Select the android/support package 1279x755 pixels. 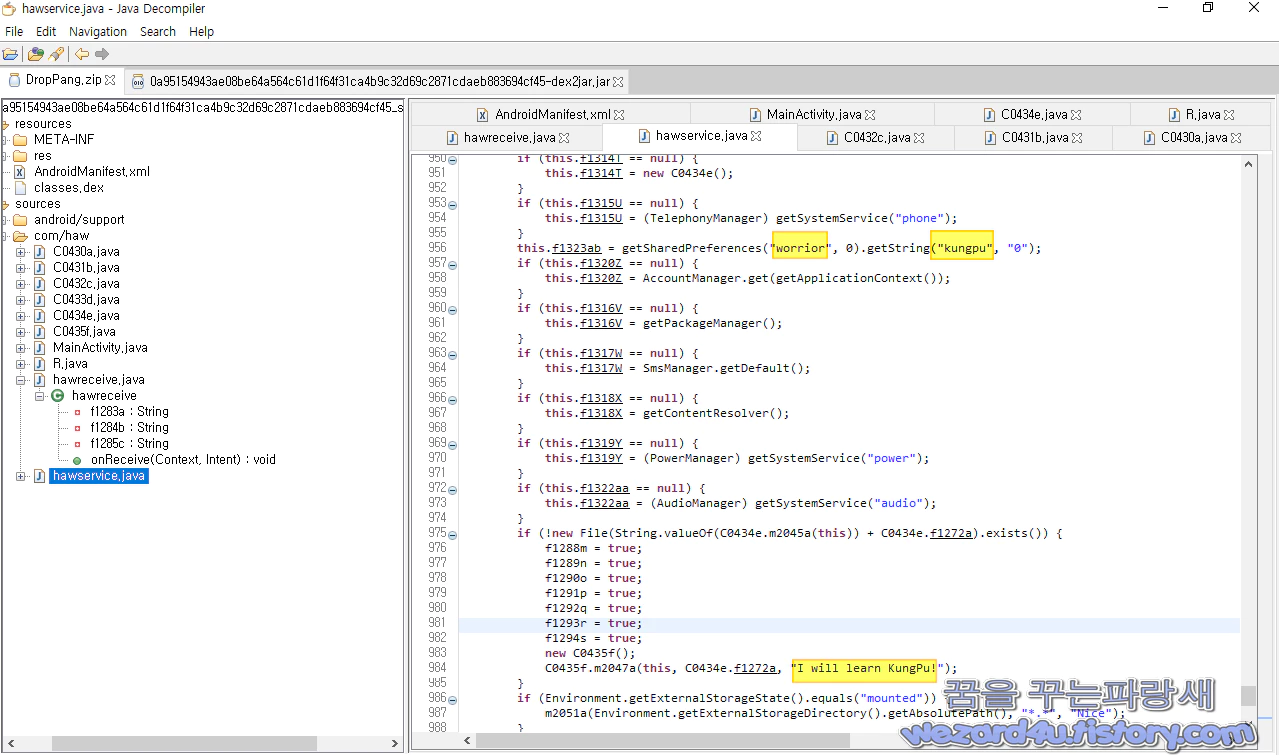79,219
